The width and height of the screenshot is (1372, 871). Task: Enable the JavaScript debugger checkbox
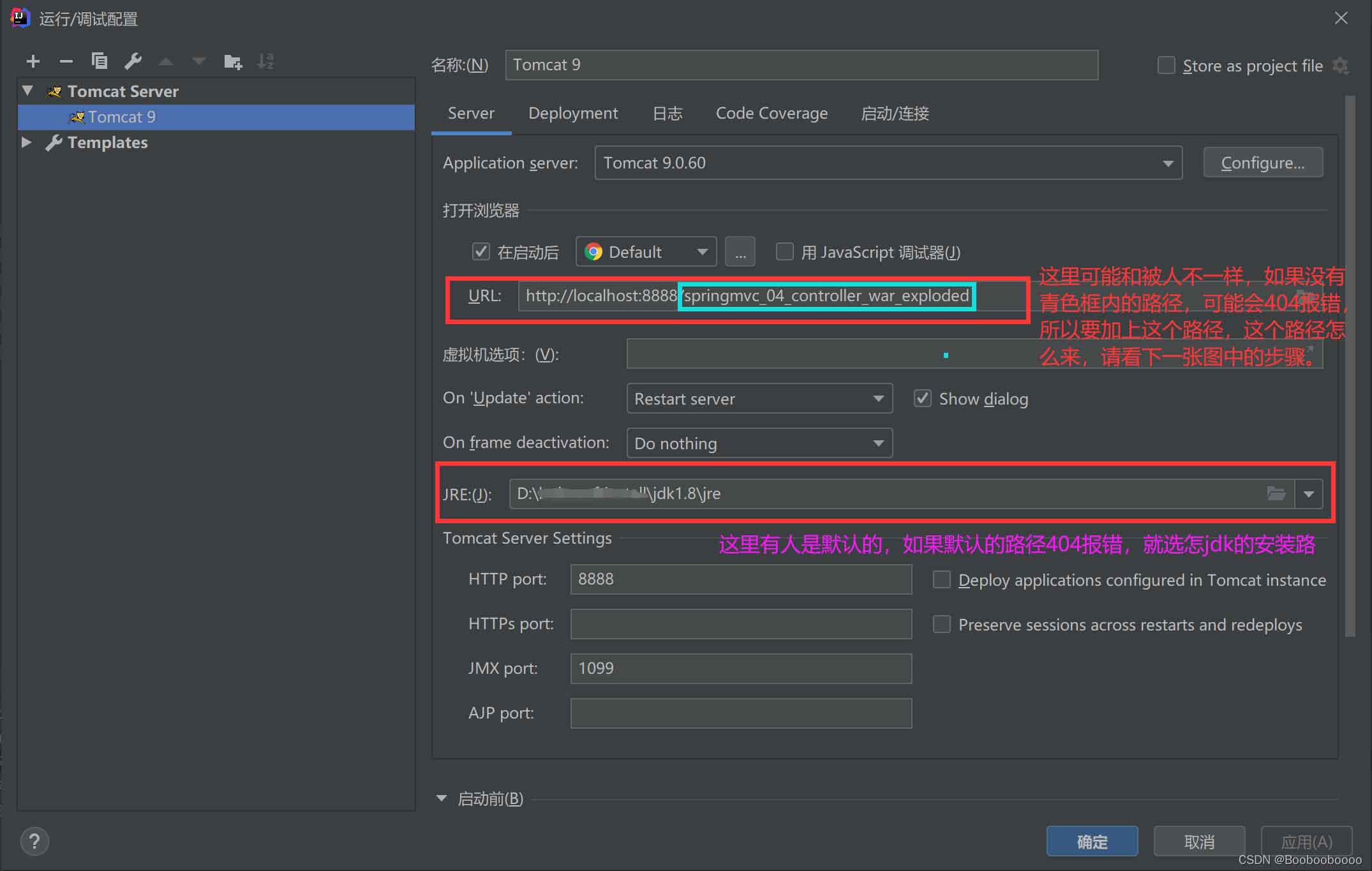784,251
